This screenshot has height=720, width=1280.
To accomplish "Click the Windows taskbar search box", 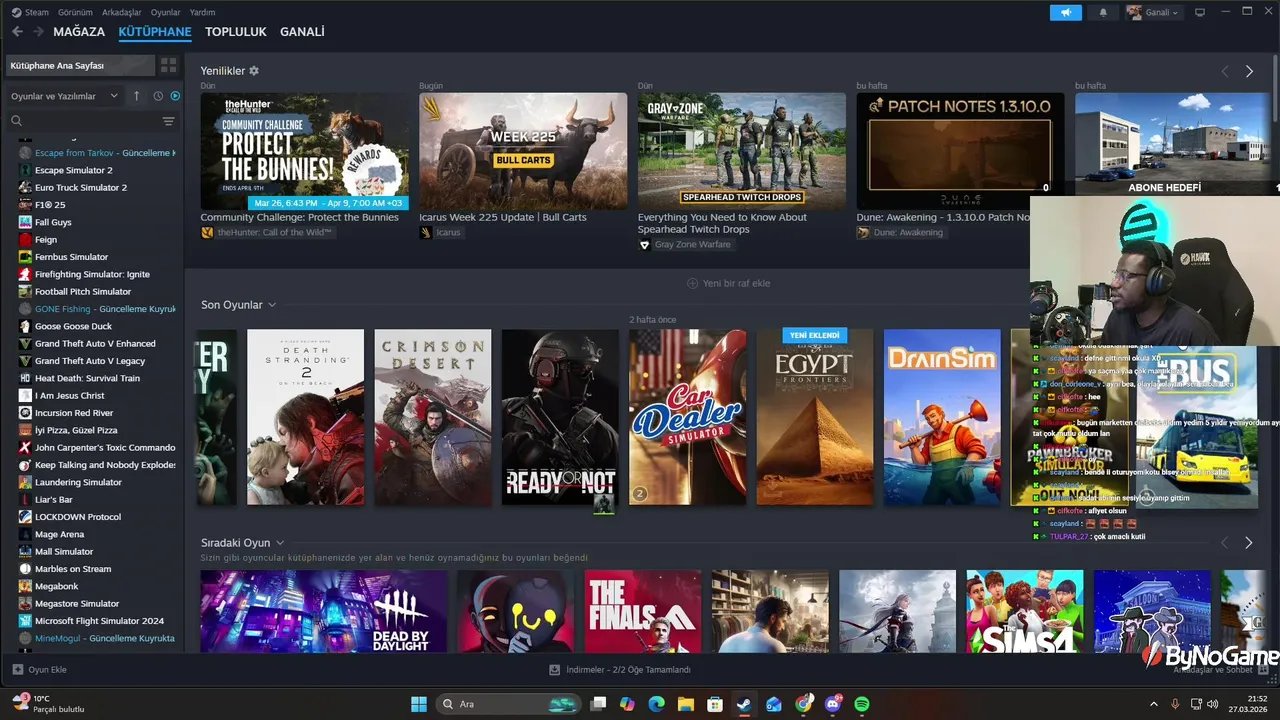I will (x=508, y=704).
